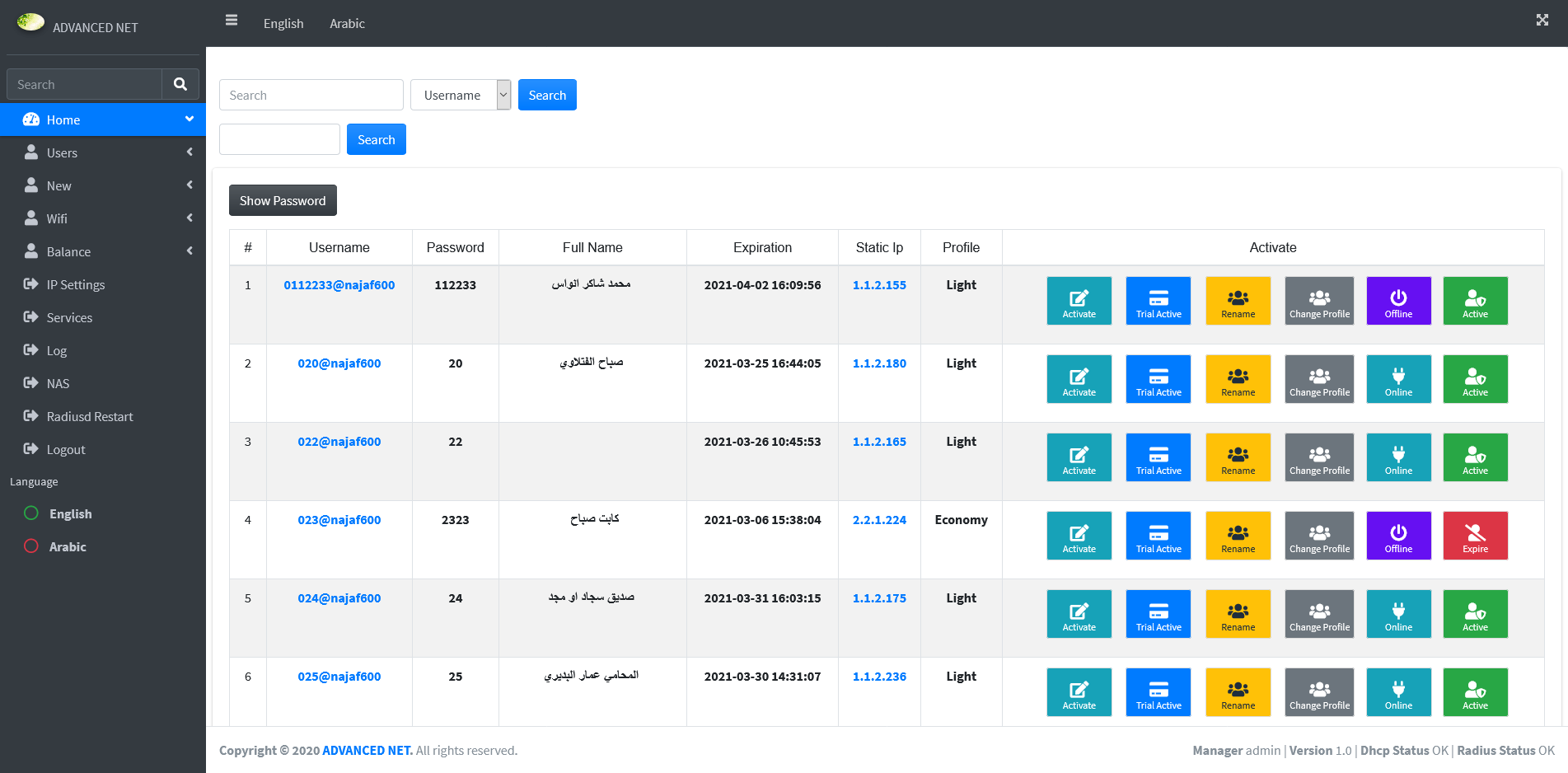
Task: Click the Show Password button
Action: point(283,200)
